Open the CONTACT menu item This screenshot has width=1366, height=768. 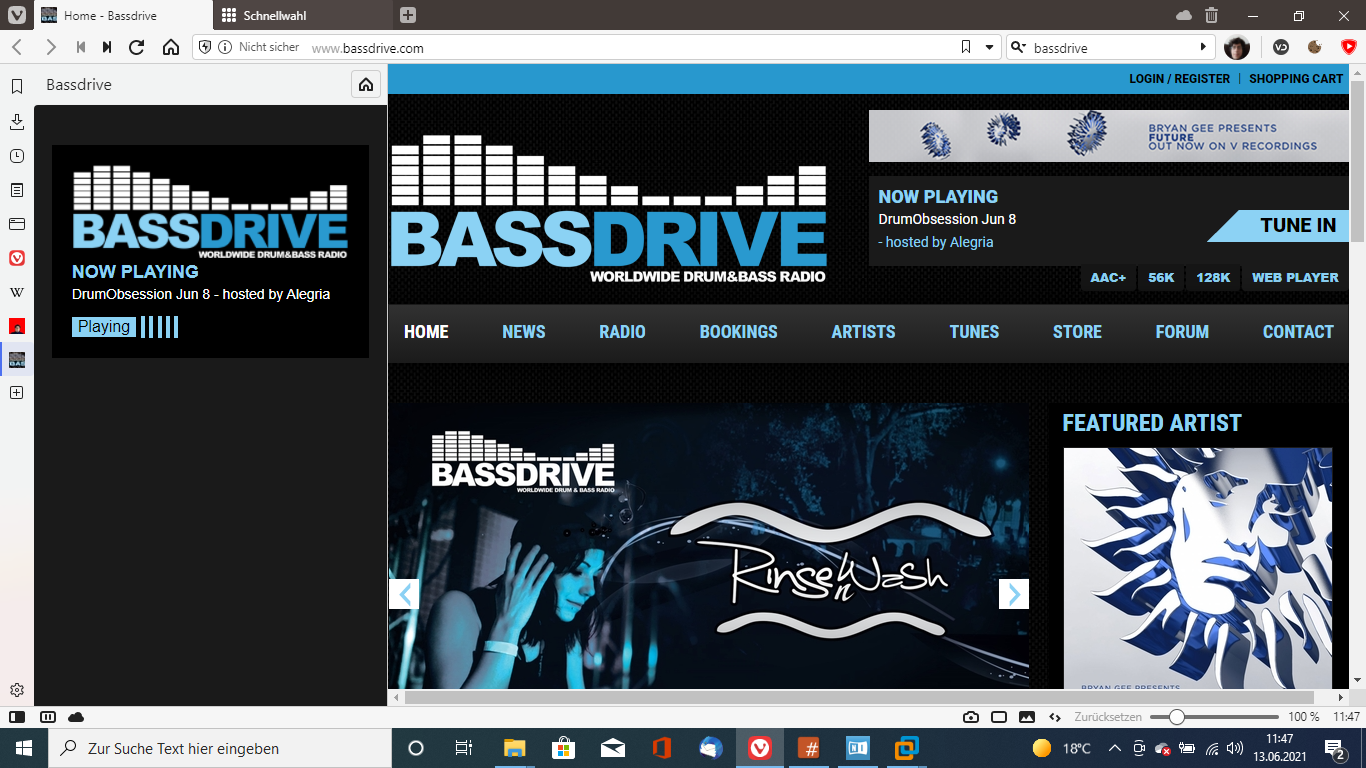click(x=1298, y=332)
